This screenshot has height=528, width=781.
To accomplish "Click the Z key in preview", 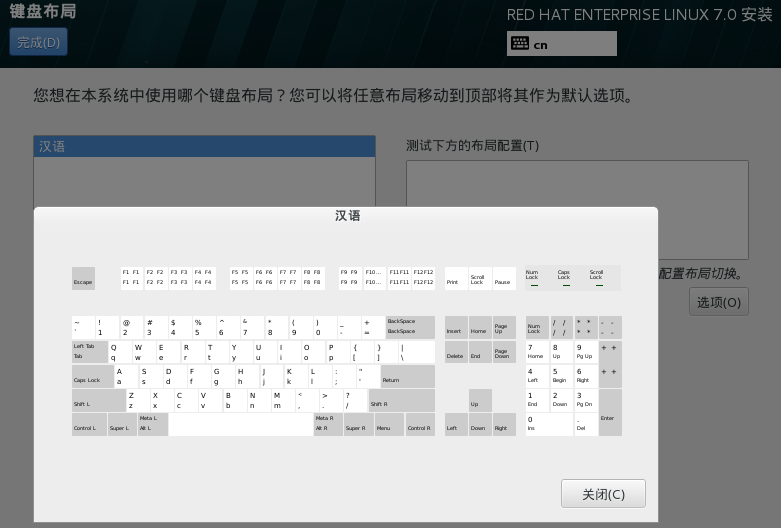I will (x=138, y=400).
